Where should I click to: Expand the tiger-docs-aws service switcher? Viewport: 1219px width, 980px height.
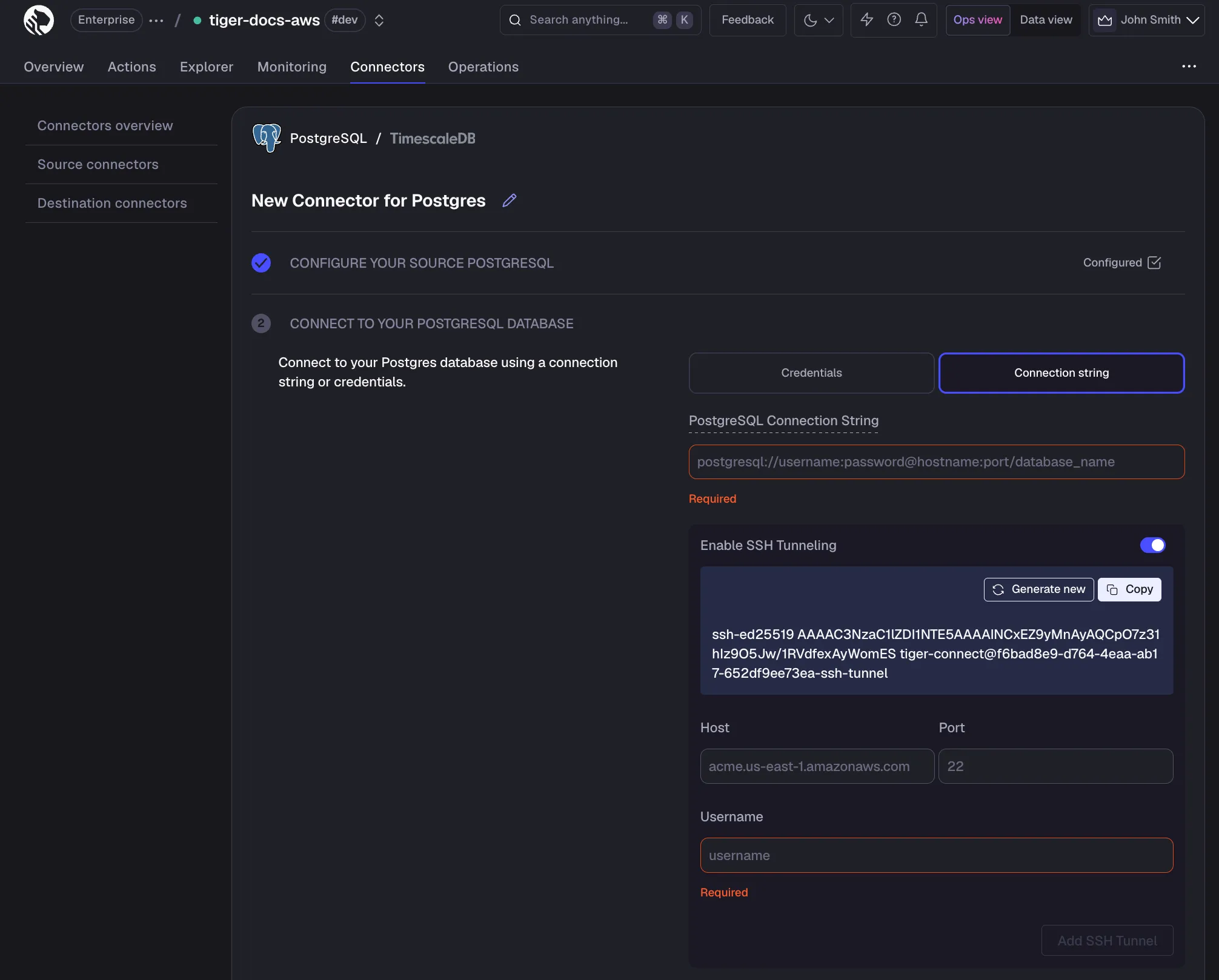379,21
